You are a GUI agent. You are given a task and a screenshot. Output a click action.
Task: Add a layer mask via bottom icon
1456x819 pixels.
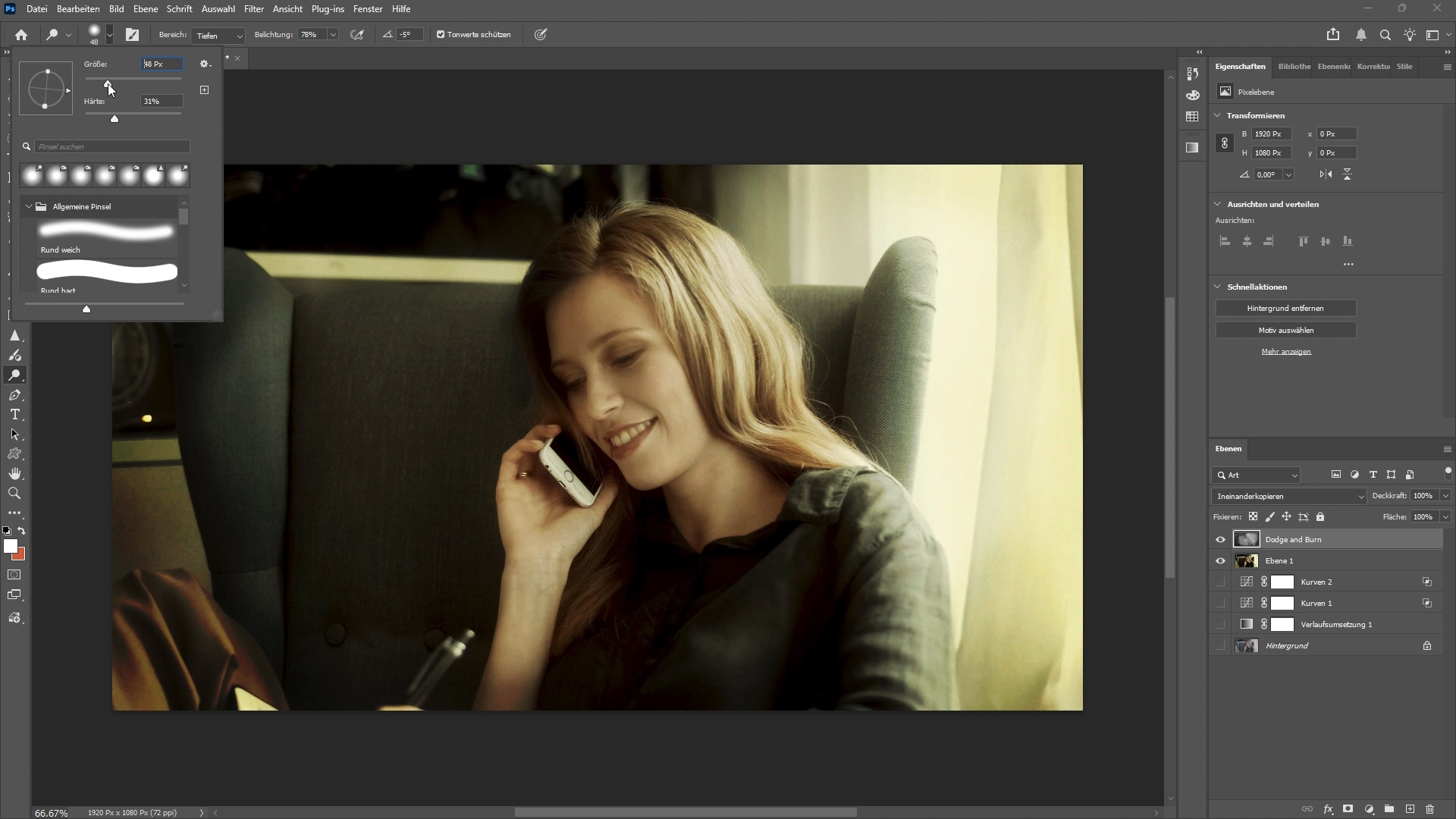tap(1348, 809)
